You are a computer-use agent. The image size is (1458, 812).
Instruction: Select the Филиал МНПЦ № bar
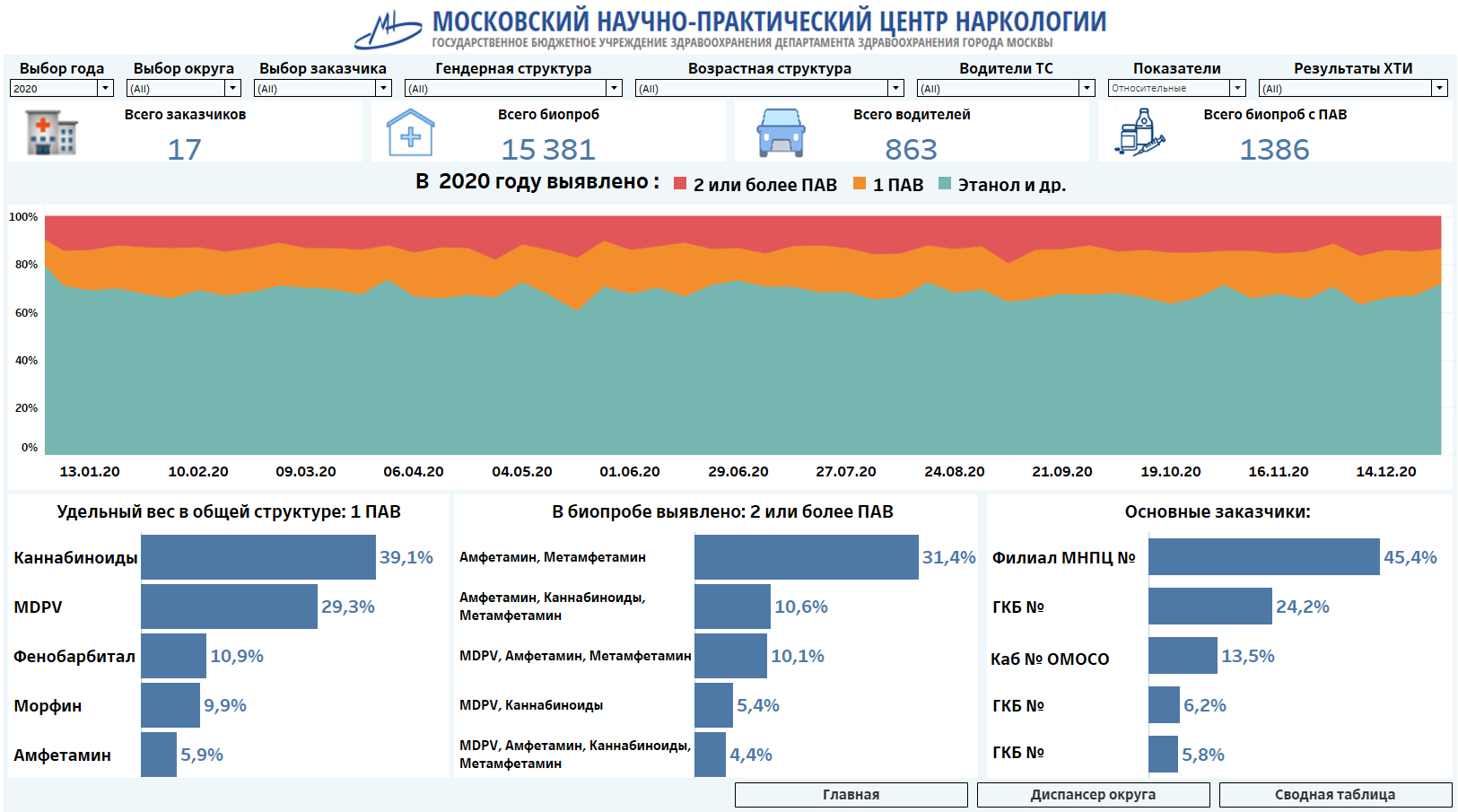1263,557
